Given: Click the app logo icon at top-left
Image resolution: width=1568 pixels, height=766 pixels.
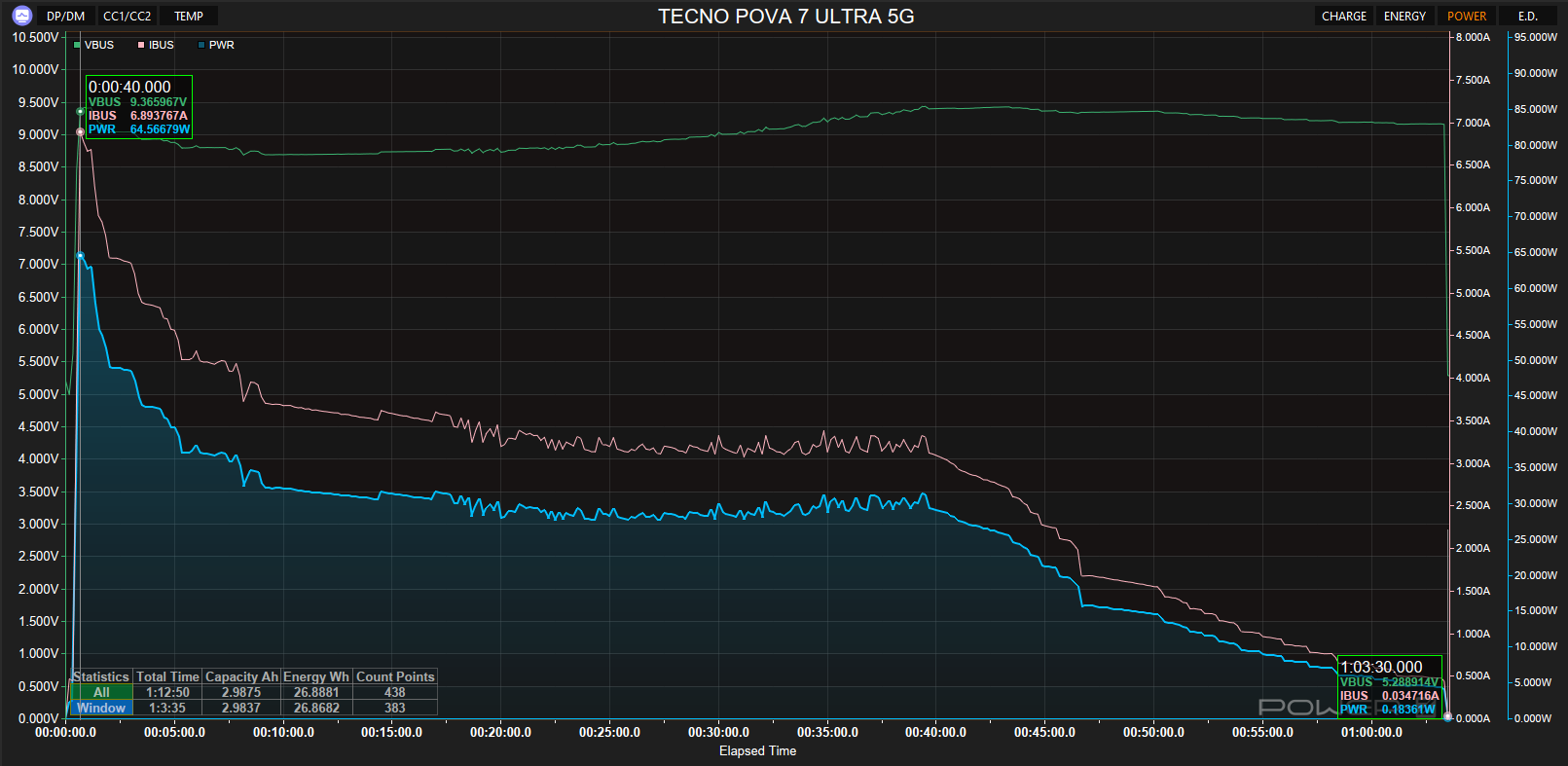Looking at the screenshot, I should (x=22, y=16).
